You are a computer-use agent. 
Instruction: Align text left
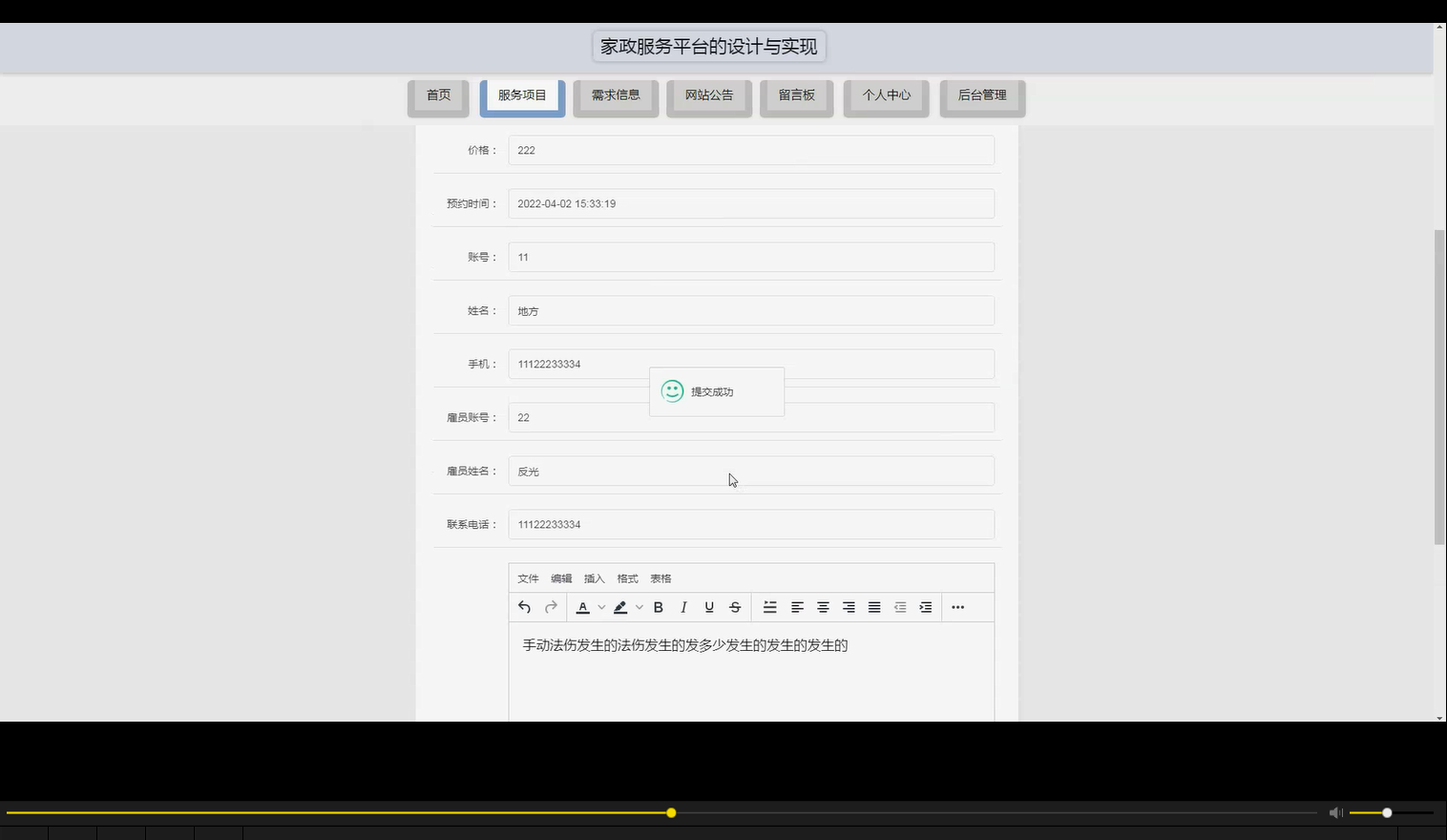click(x=797, y=607)
